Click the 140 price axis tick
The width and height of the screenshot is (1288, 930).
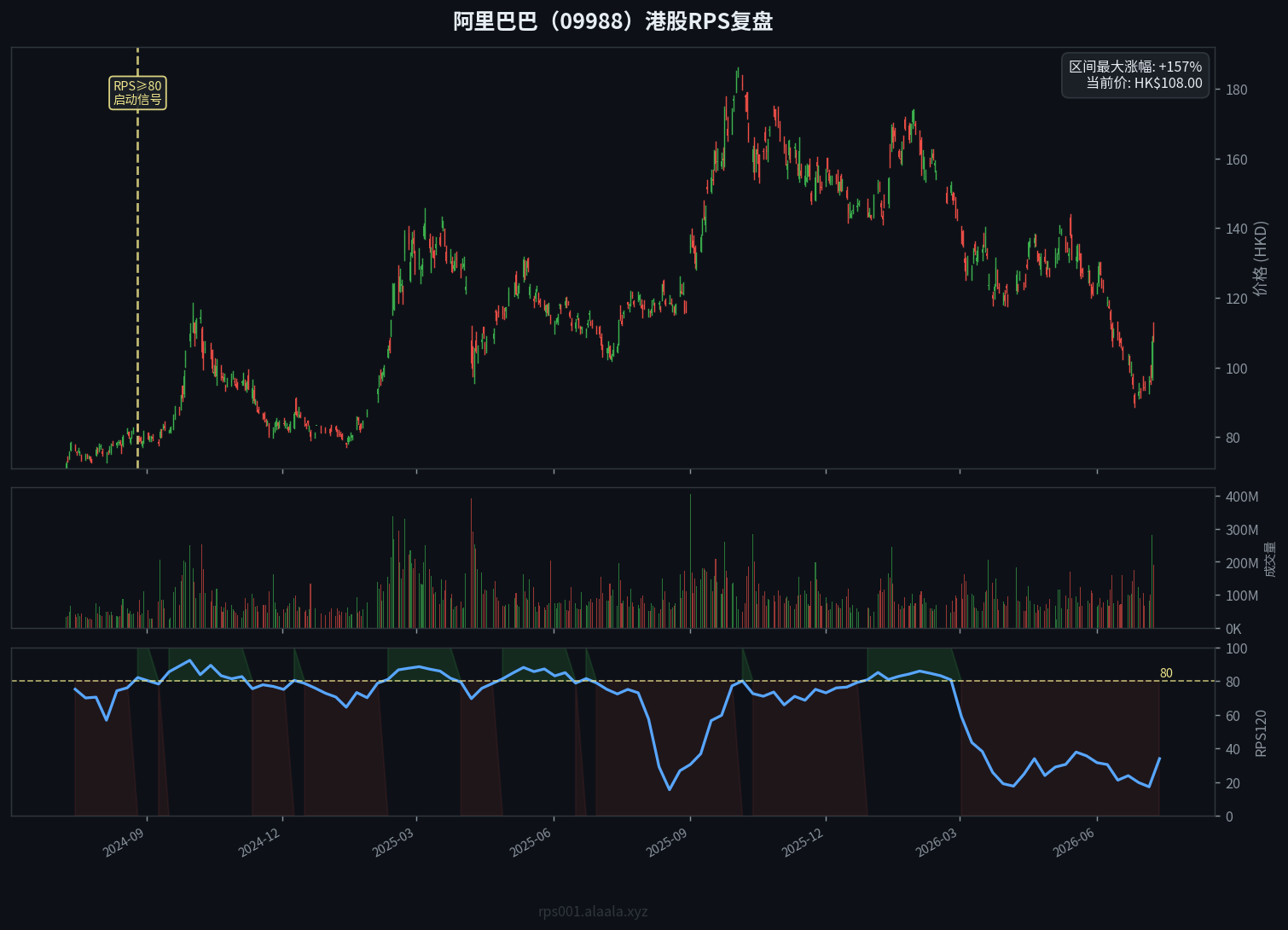(1236, 229)
